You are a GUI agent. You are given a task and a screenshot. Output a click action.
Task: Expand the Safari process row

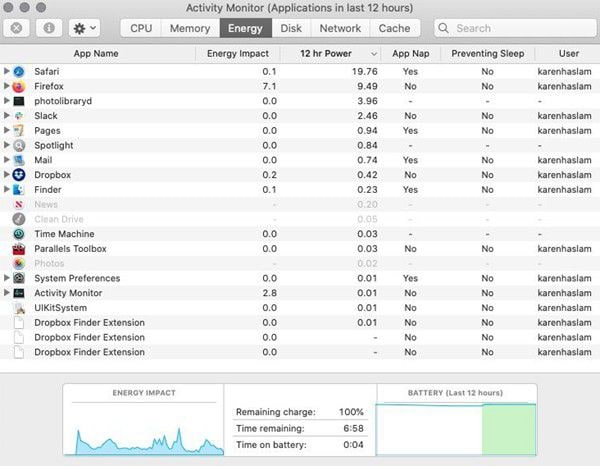(x=7, y=72)
